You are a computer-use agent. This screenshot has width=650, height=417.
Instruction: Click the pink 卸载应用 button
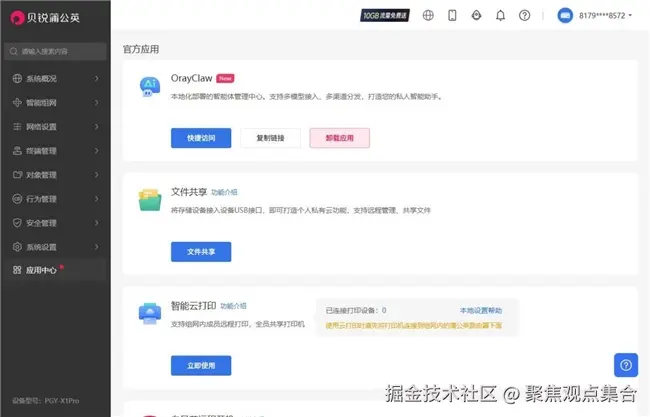tap(340, 138)
